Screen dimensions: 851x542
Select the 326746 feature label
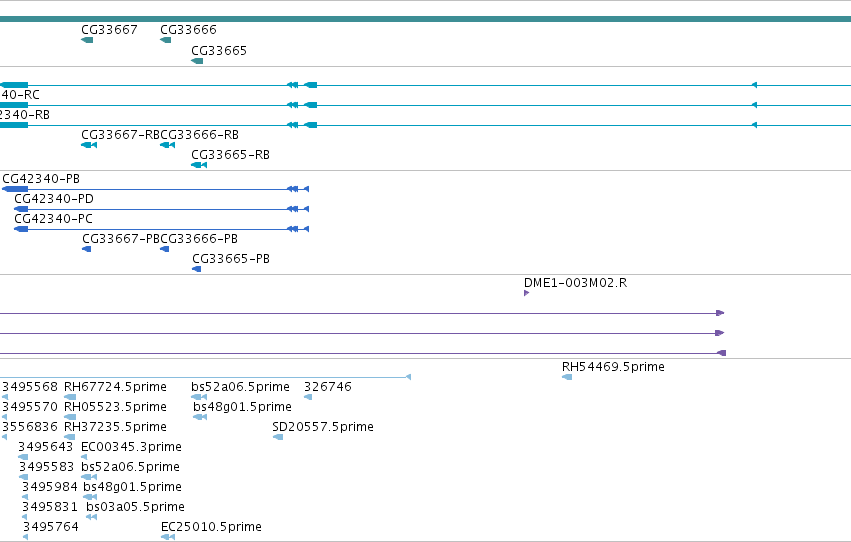tap(328, 387)
